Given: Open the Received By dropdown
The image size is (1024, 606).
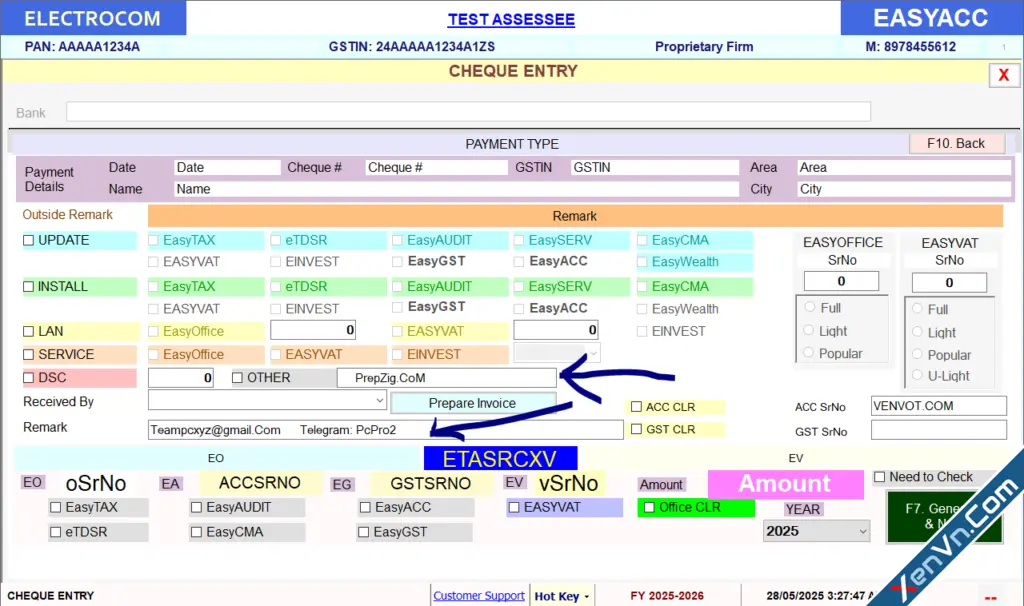Looking at the screenshot, I should pyautogui.click(x=267, y=400).
